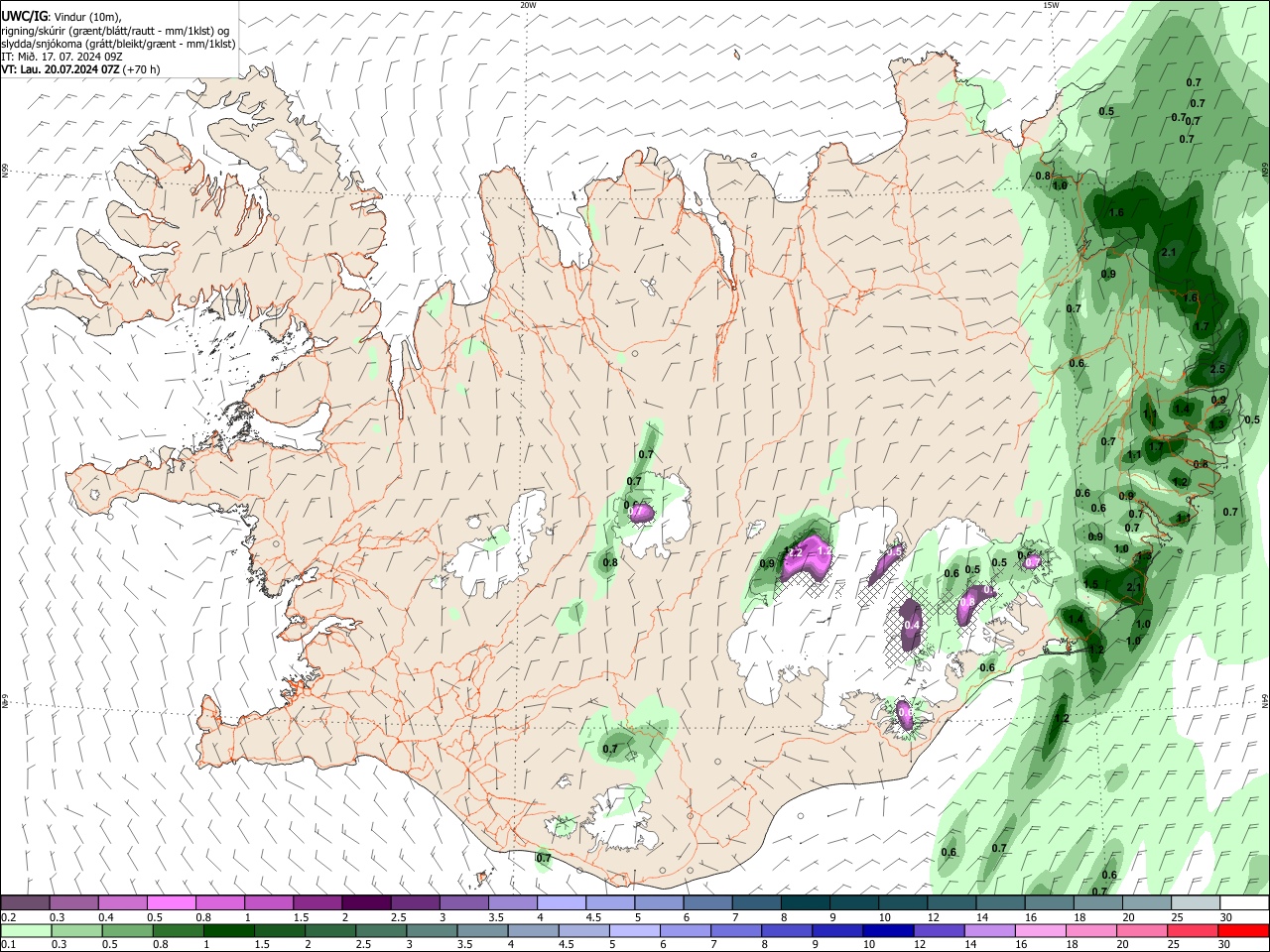This screenshot has height=952, width=1270.
Task: Click the 'VT: Lau. 20.07.2024 07Z (+70 h)' line
Action: tap(80, 69)
